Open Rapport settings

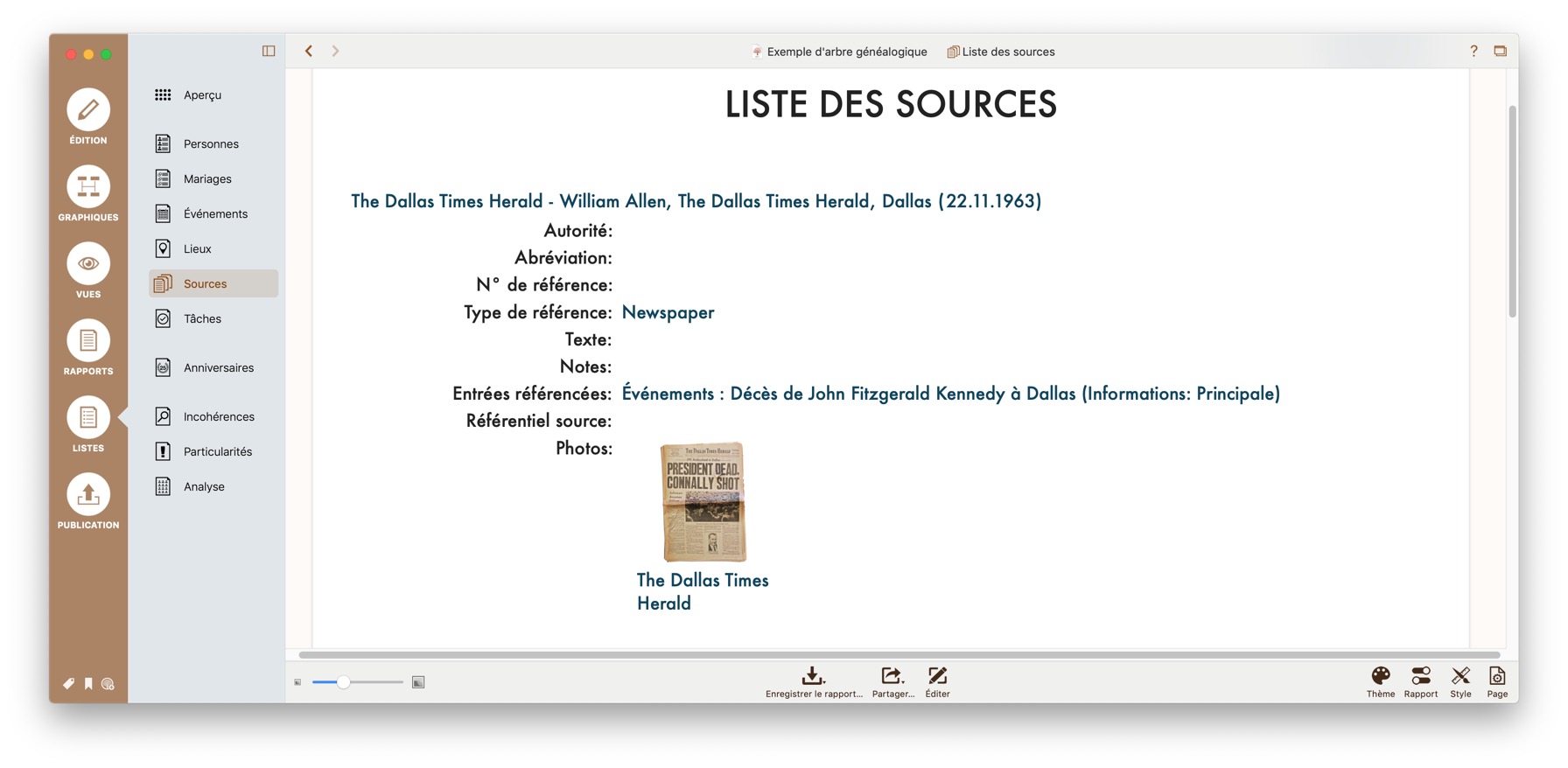pos(1421,681)
